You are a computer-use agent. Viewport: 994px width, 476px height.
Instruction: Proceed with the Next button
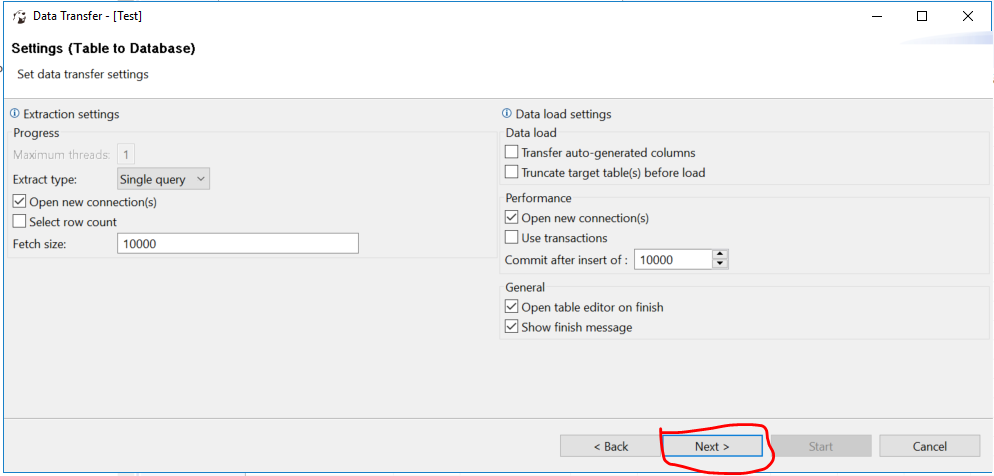point(712,446)
